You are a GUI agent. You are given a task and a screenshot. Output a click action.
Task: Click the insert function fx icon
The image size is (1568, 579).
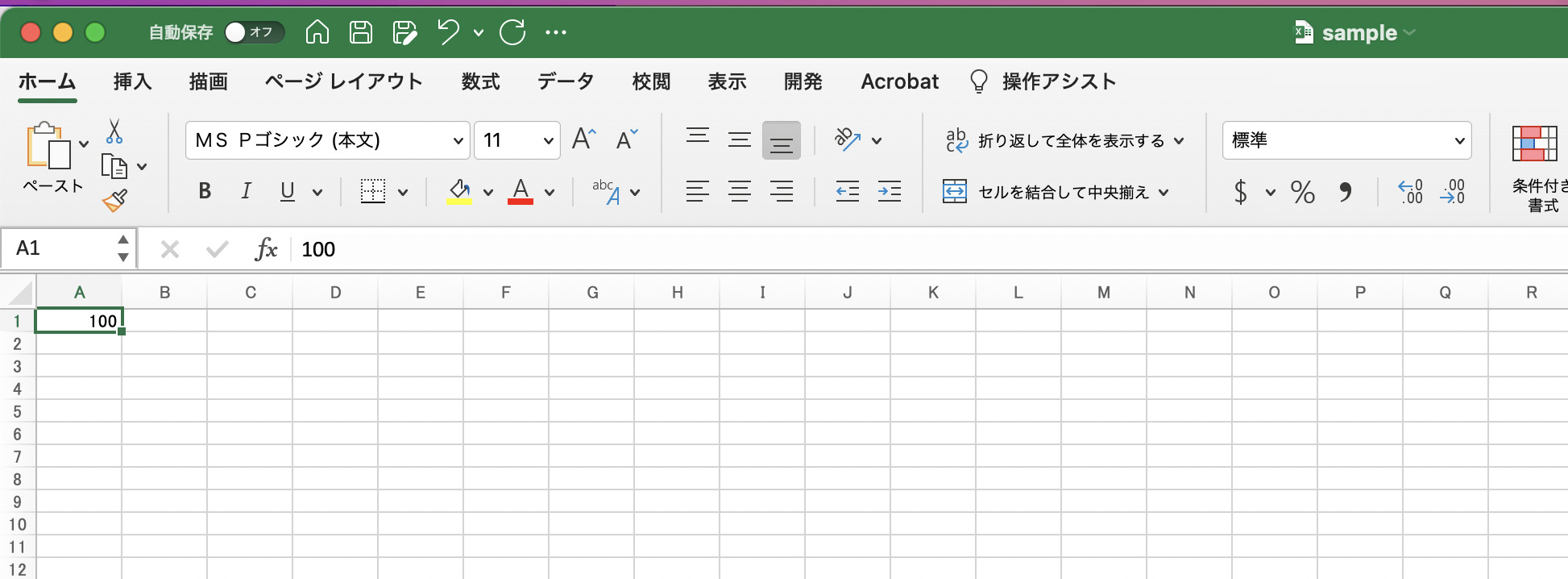(x=265, y=249)
